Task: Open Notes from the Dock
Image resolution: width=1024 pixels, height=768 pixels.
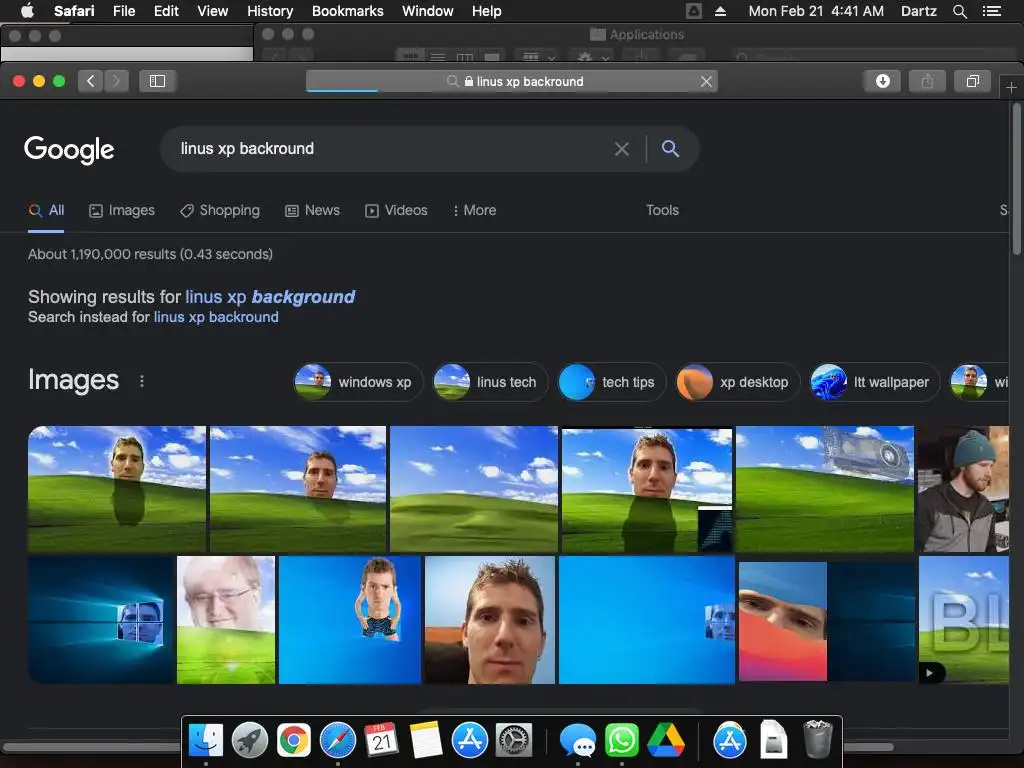Action: [x=426, y=741]
